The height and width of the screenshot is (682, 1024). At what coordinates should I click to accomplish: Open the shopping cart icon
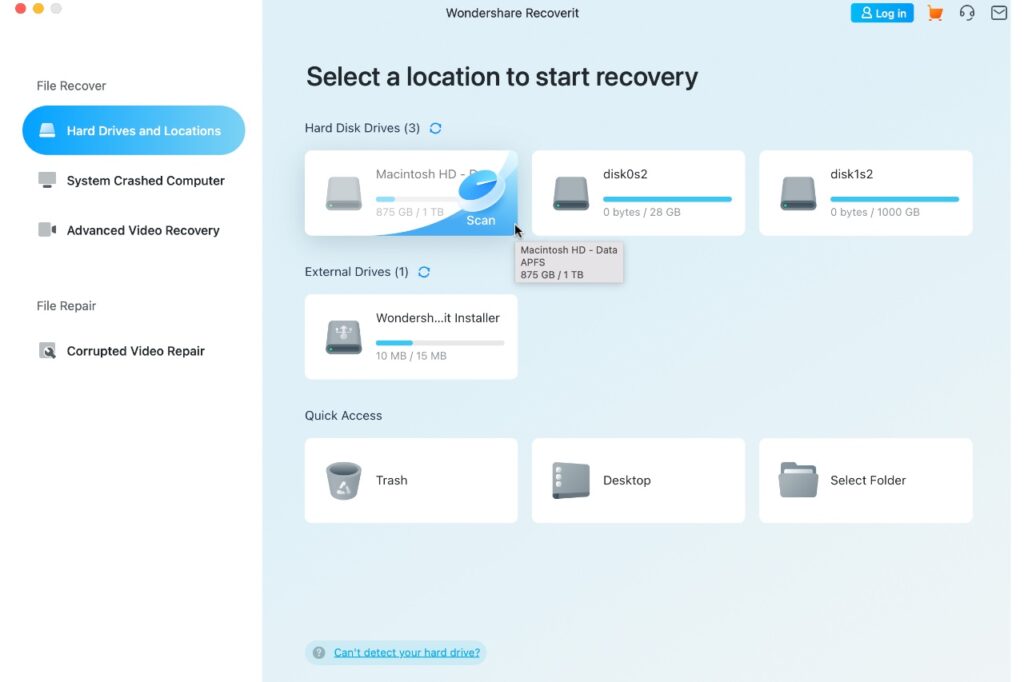[935, 13]
